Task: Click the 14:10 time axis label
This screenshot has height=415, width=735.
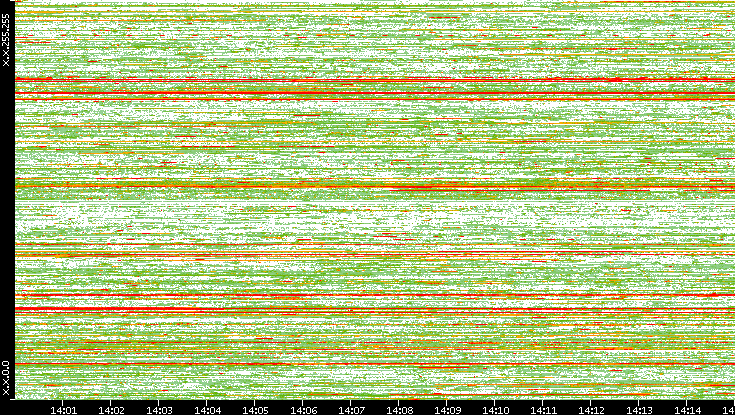Action: [x=495, y=410]
